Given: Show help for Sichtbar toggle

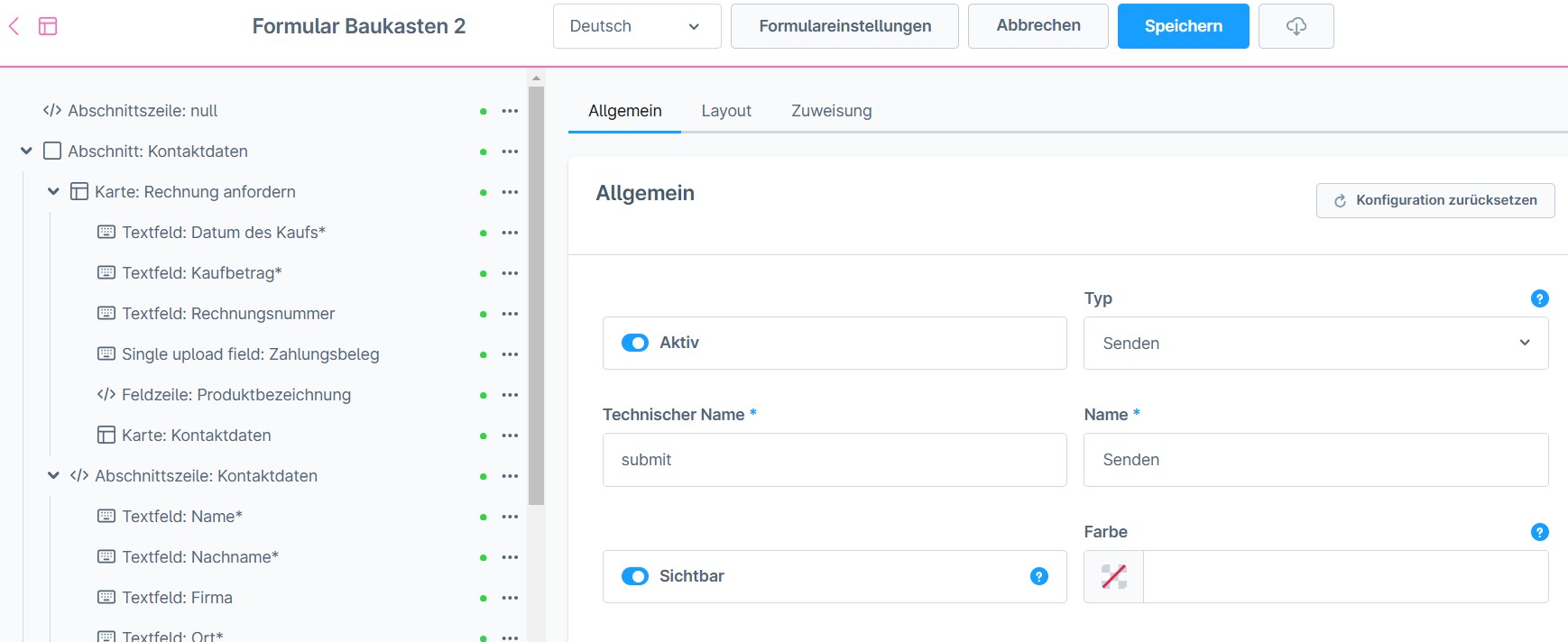Looking at the screenshot, I should [x=1038, y=576].
